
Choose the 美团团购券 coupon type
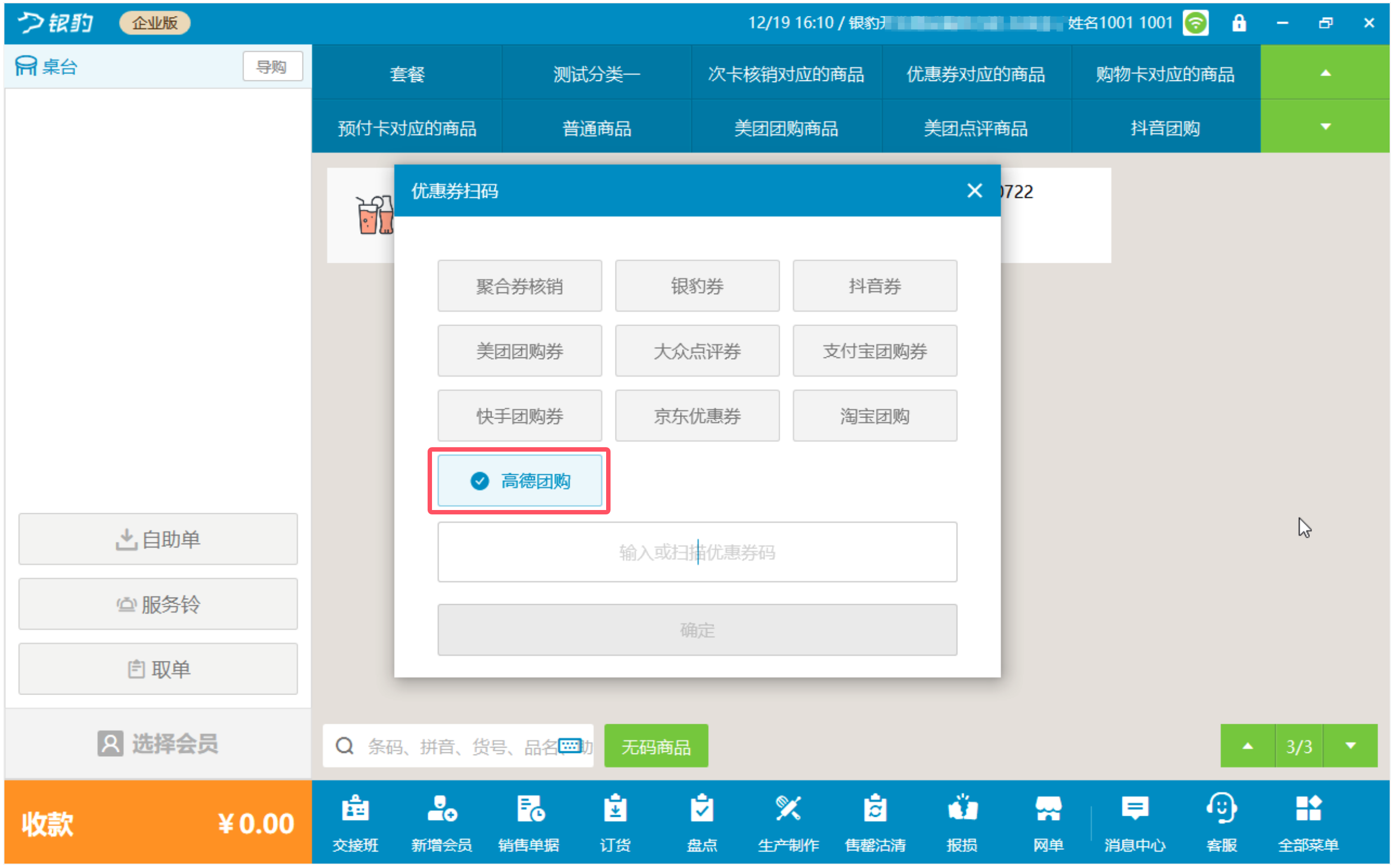(x=519, y=350)
